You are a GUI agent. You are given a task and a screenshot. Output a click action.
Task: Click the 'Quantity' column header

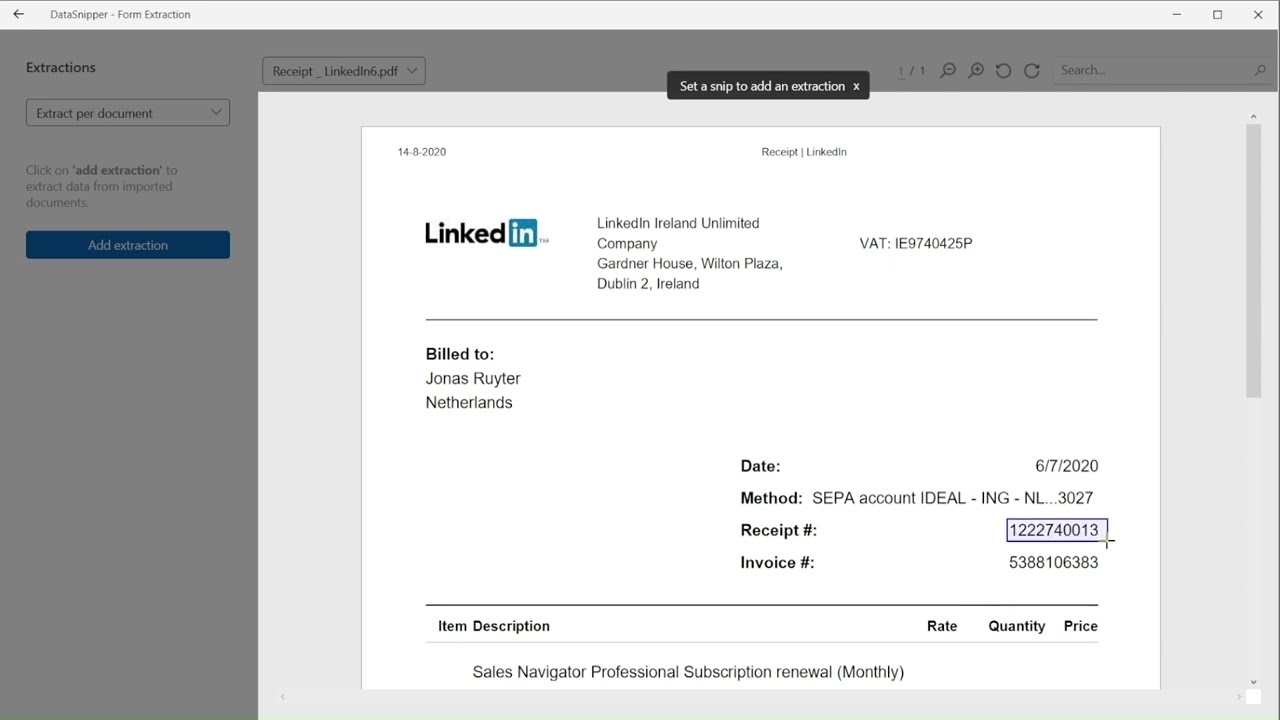[1017, 626]
